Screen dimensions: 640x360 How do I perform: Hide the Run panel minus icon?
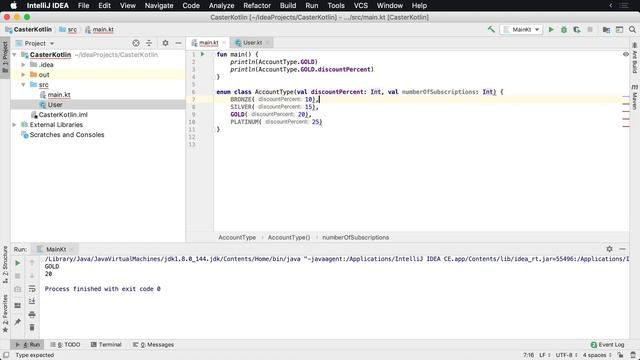click(x=622, y=249)
